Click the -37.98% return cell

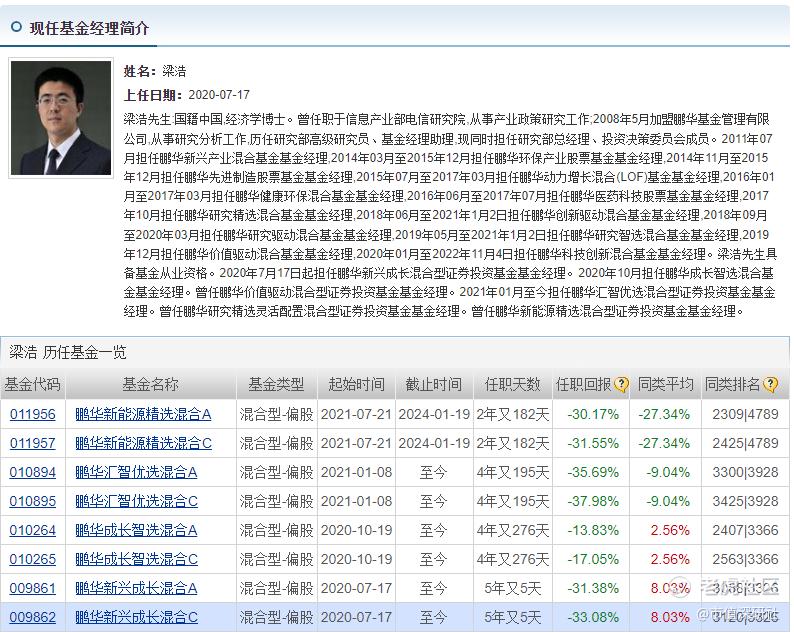point(593,501)
